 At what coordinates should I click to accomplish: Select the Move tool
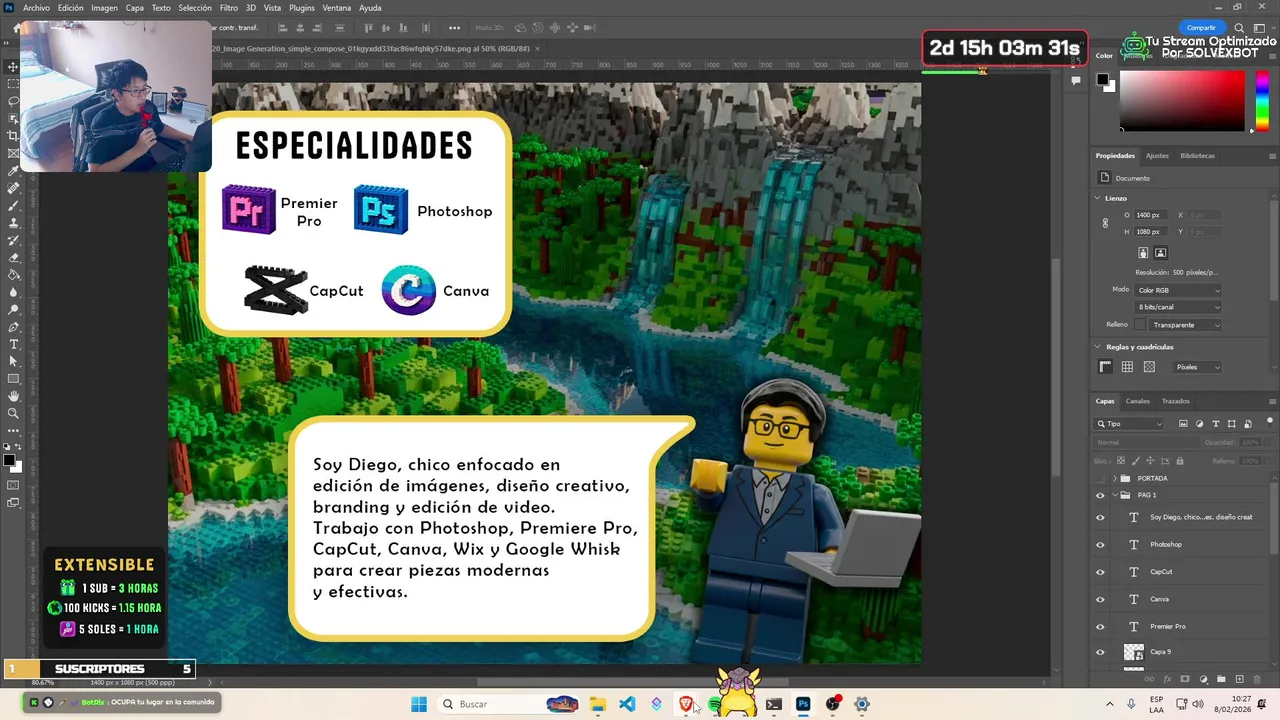(13, 67)
